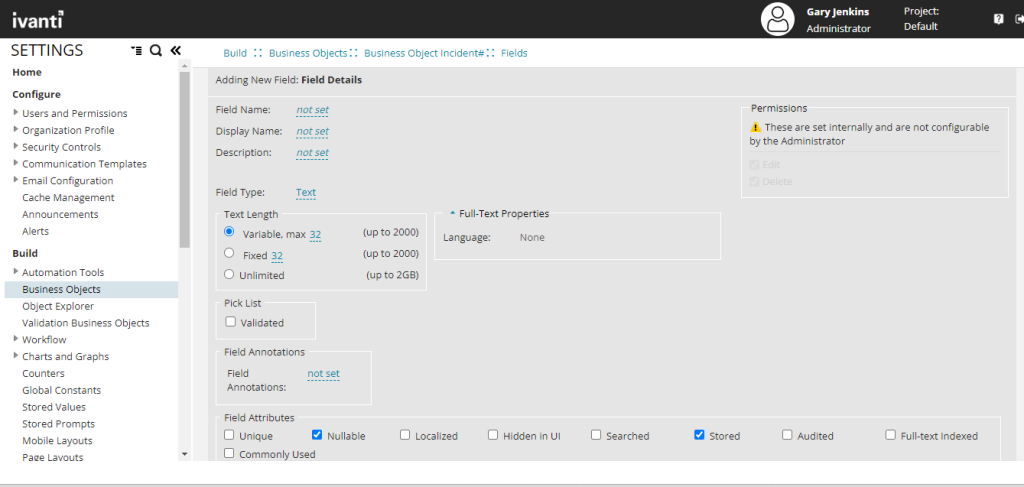
Task: Expand Workflow tree node
Action: click(16, 339)
